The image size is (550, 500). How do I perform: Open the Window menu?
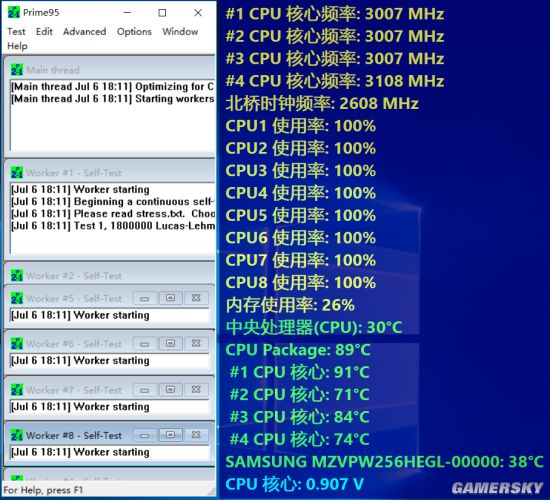click(180, 32)
